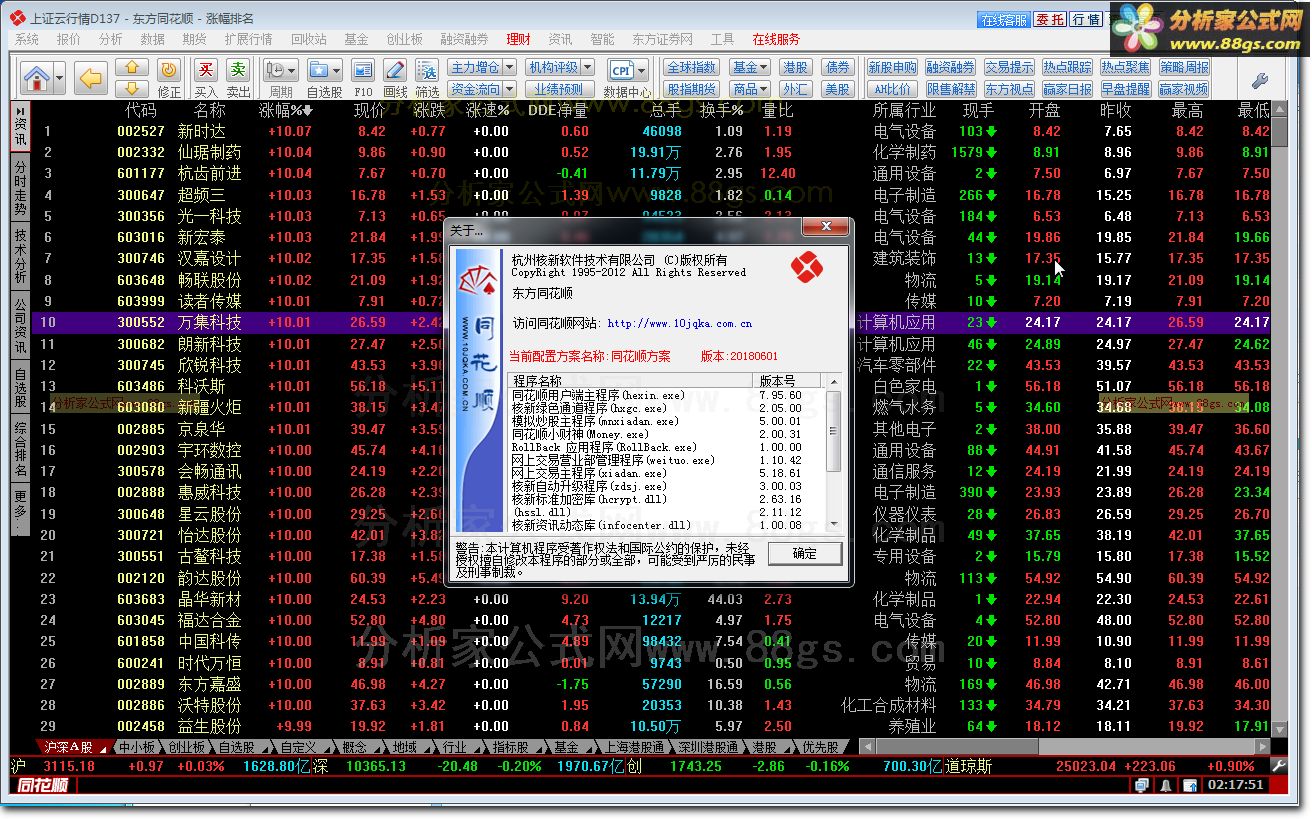Screen dimensions: 1312x819
Task: Click the 全球指数 button
Action: [690, 67]
